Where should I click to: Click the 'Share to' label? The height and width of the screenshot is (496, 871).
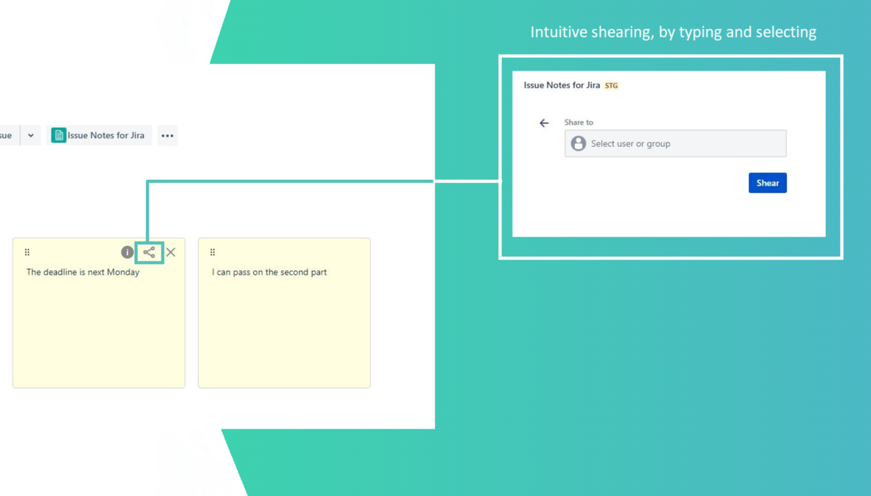click(x=579, y=122)
